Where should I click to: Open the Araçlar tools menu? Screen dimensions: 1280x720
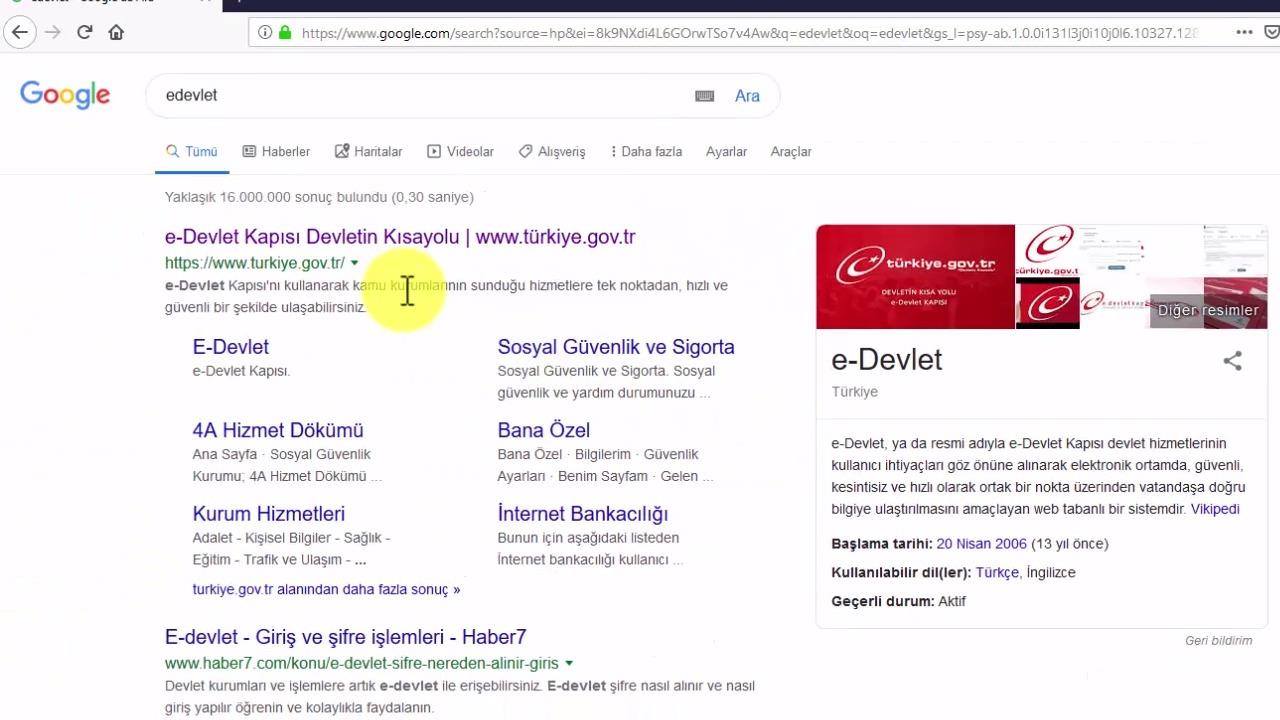click(791, 152)
